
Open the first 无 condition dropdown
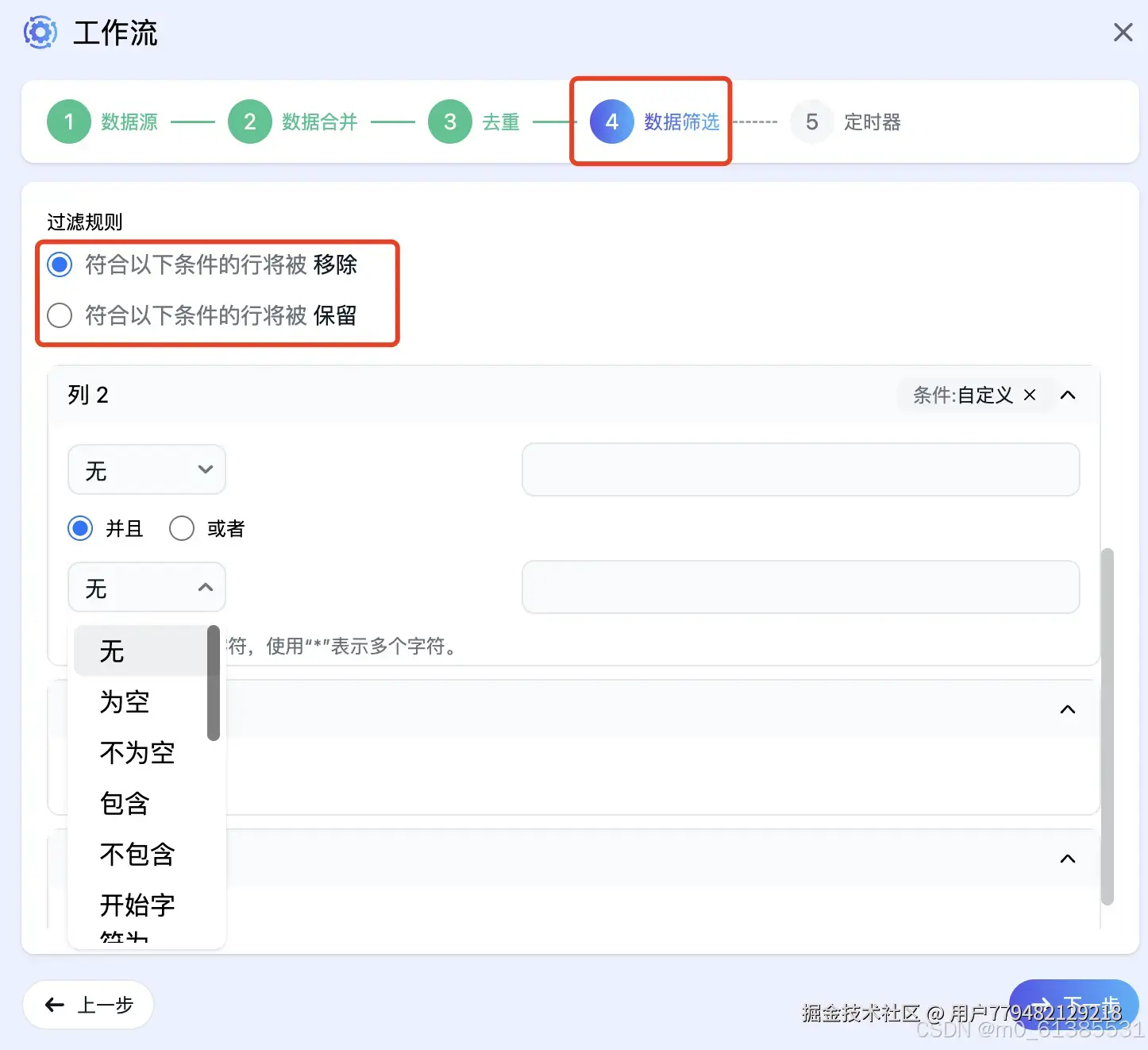(147, 469)
